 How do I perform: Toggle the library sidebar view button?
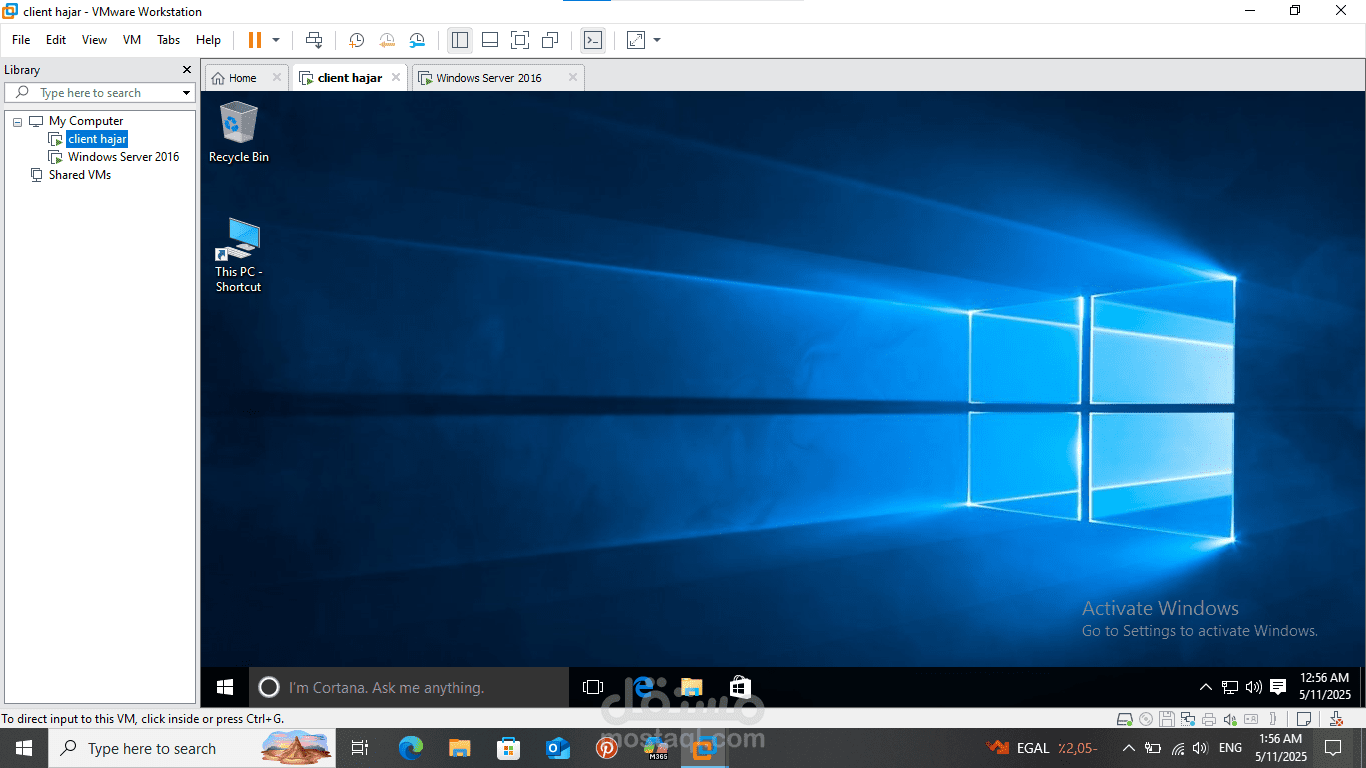coord(460,40)
